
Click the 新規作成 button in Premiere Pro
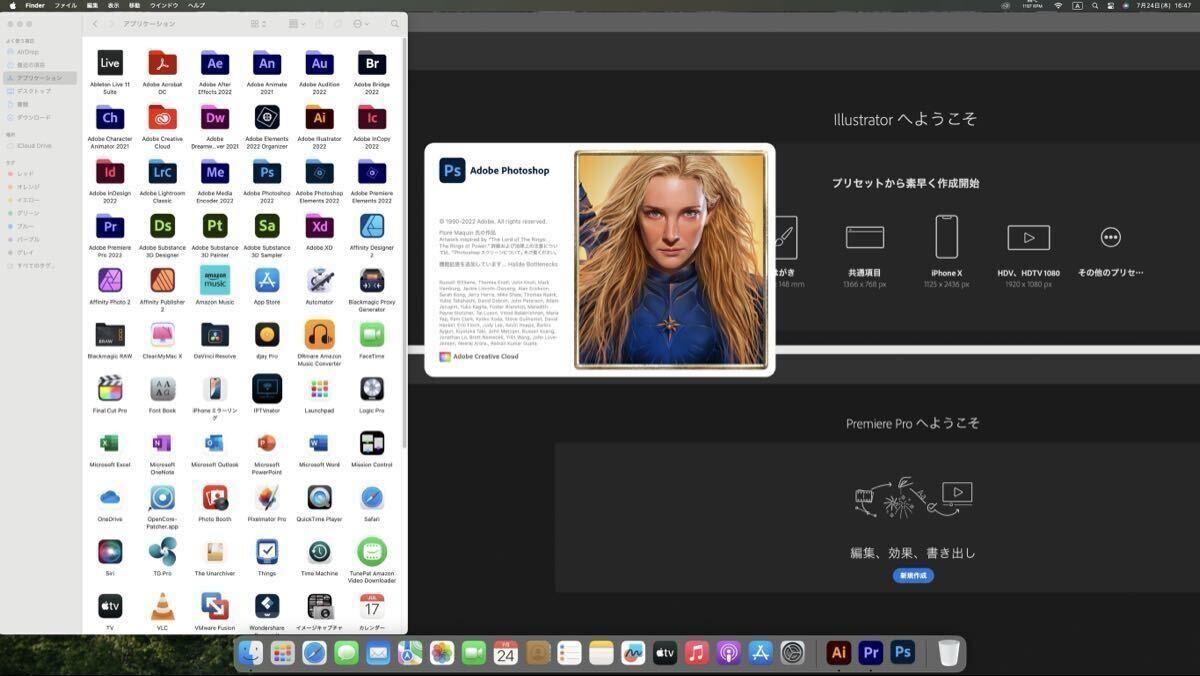(913, 576)
